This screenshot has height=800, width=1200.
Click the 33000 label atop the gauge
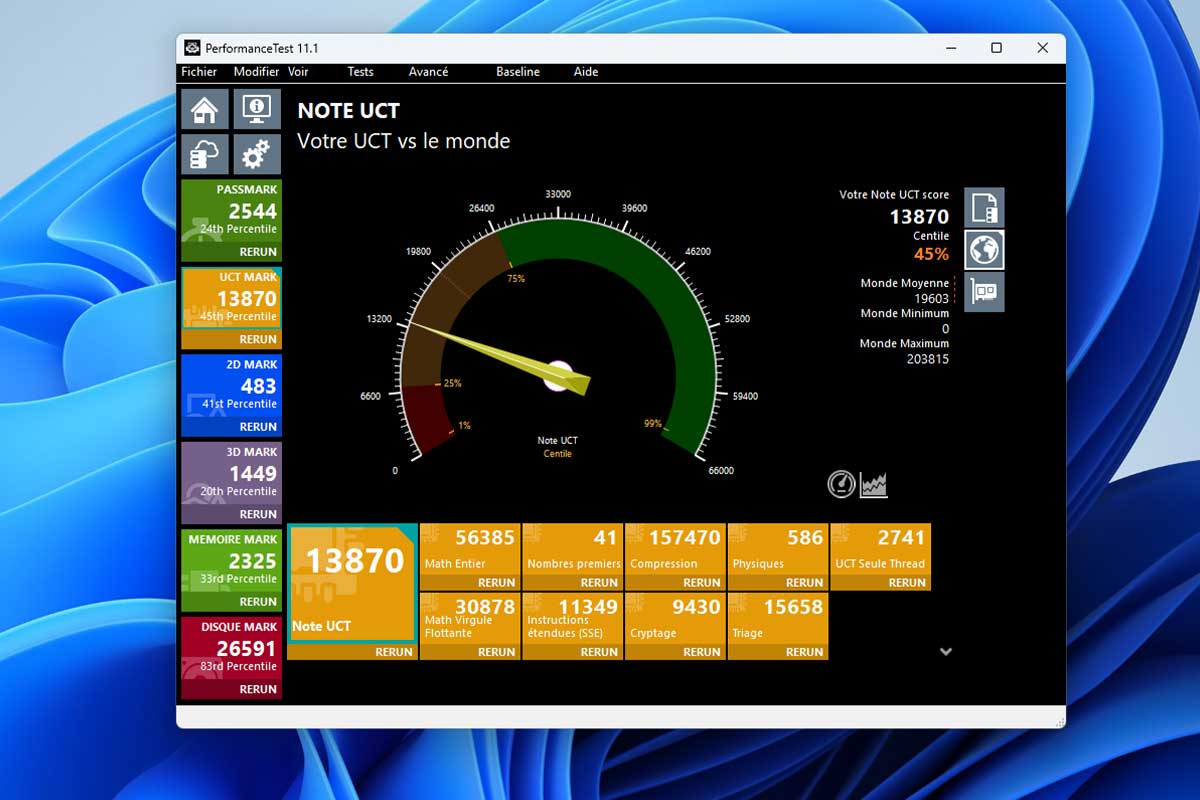coord(558,194)
